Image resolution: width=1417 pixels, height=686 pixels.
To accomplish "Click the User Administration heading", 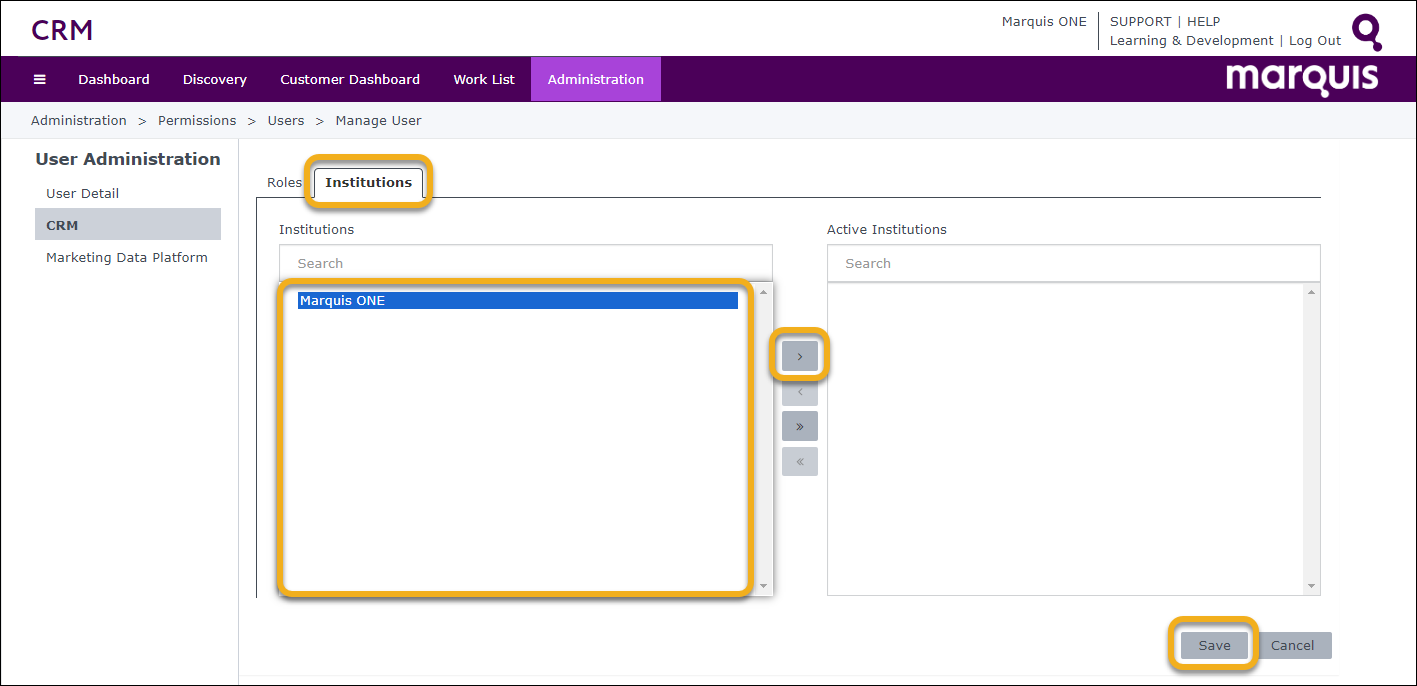I will coord(128,159).
